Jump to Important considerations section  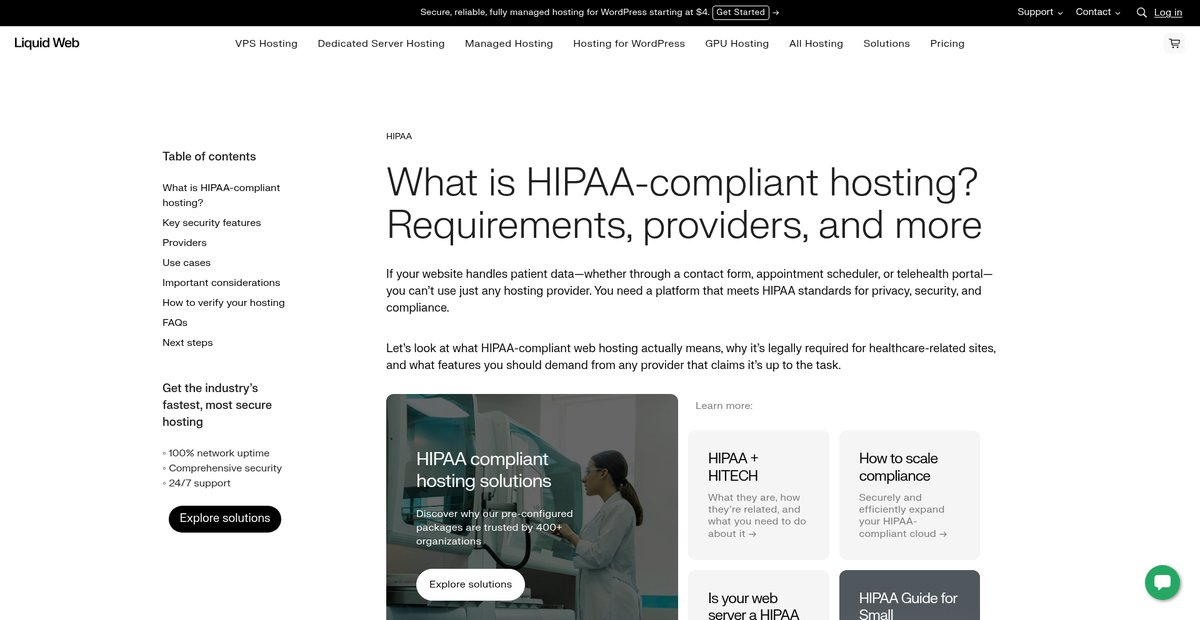tap(221, 283)
